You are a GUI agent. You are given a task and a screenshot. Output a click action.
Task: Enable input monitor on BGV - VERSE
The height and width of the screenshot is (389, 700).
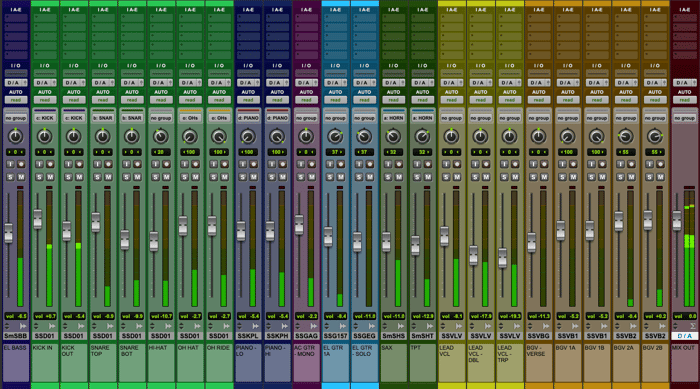[x=533, y=164]
